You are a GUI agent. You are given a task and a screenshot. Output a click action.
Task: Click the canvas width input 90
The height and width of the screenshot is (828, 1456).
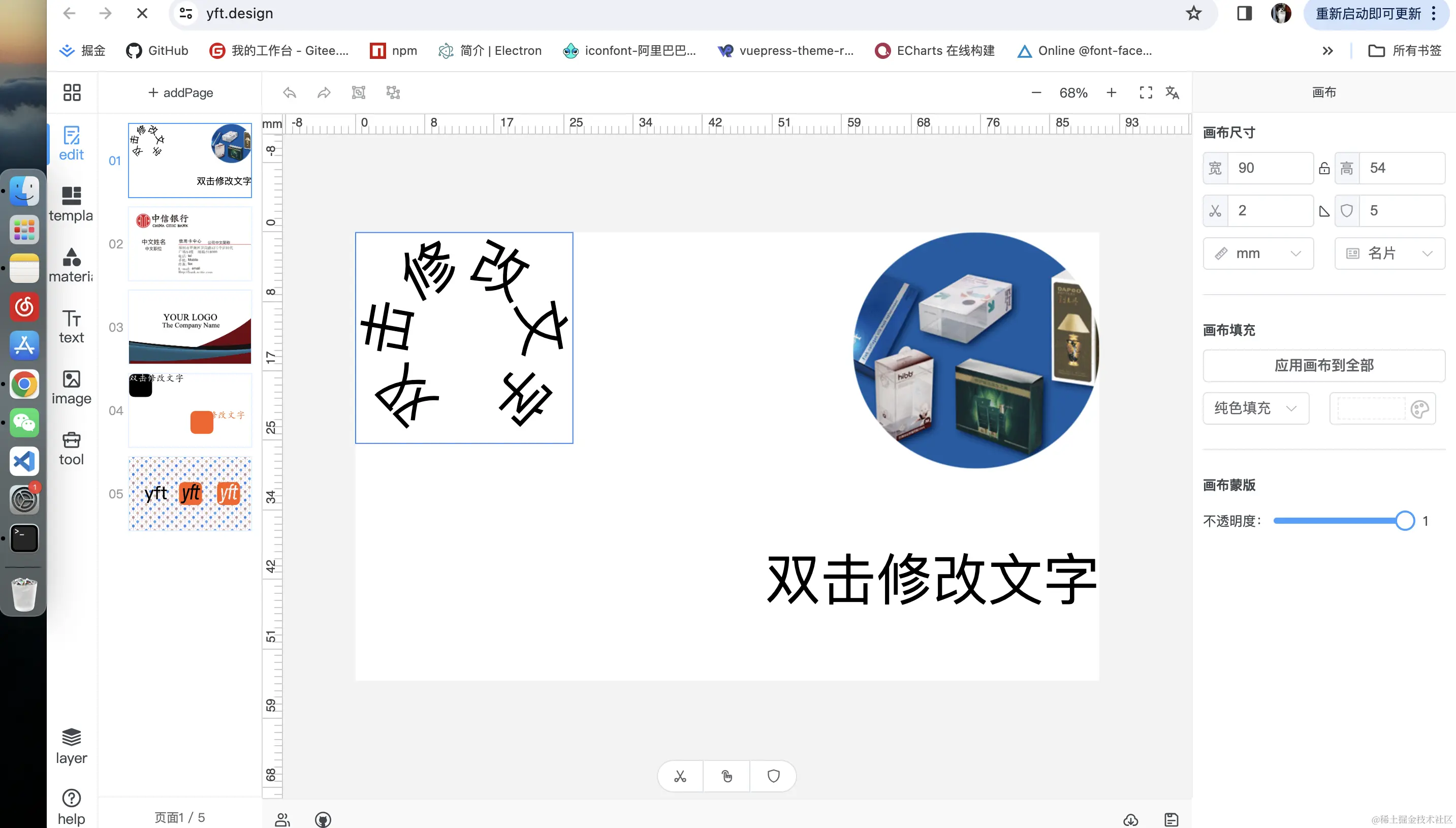tap(1270, 168)
